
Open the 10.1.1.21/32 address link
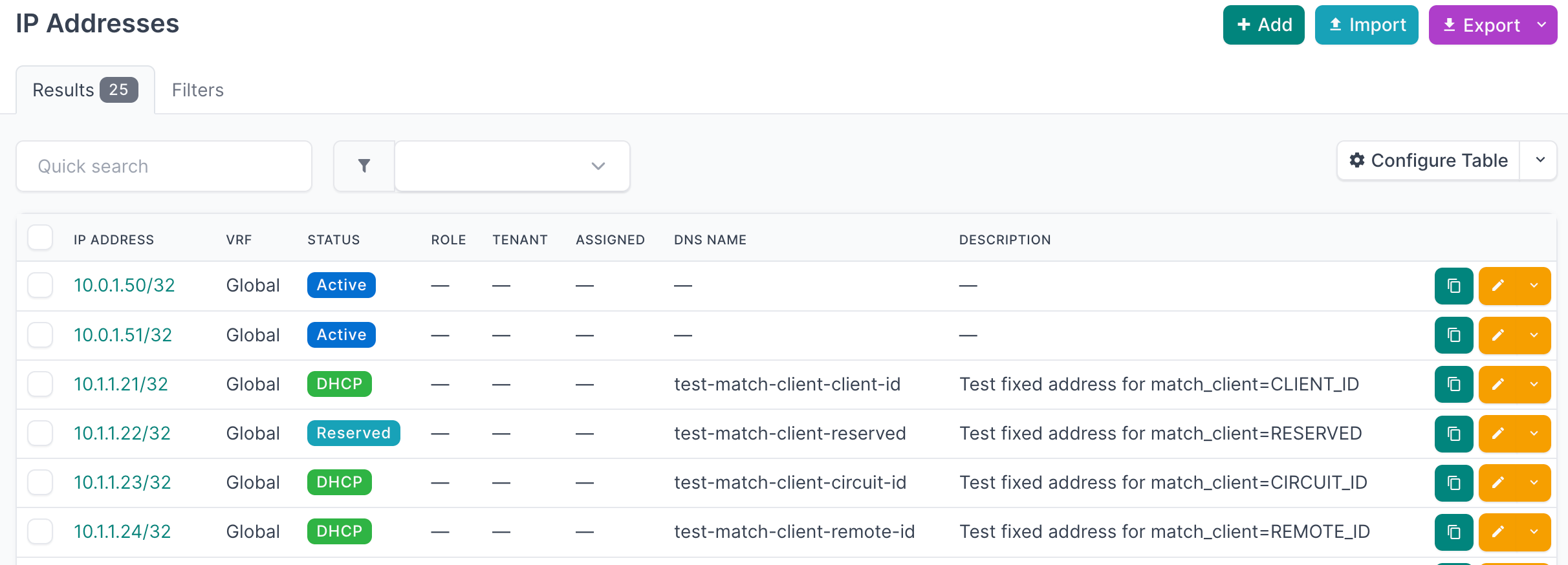(x=121, y=384)
